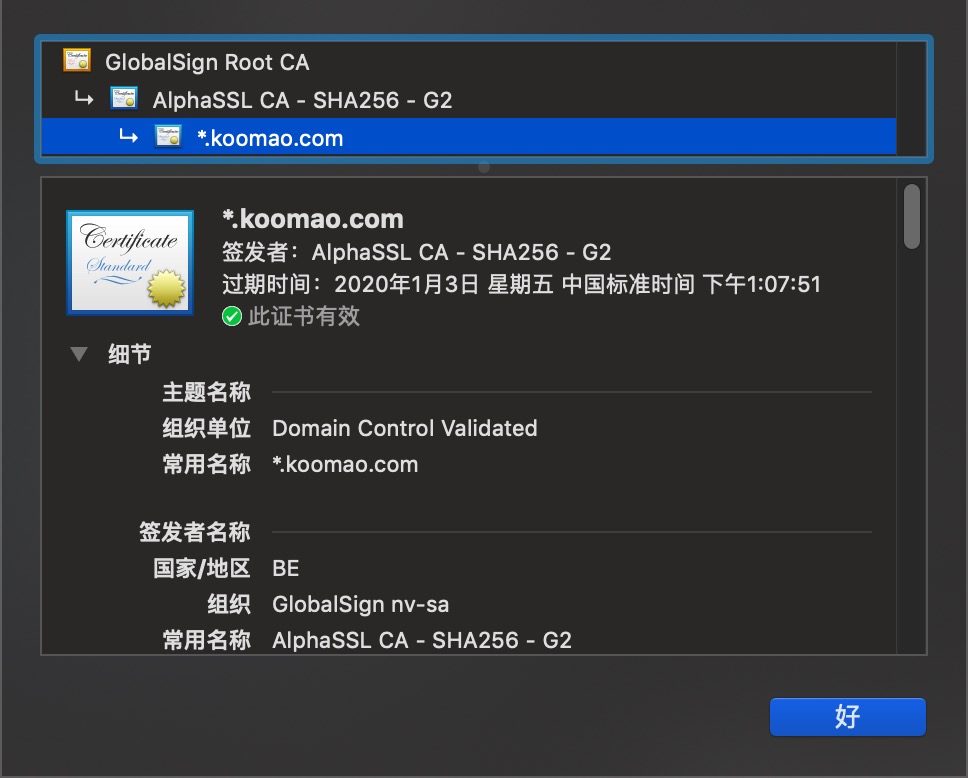Image resolution: width=968 pixels, height=778 pixels.
Task: Click the 常用名称 *.koomao.com value
Action: (x=345, y=464)
